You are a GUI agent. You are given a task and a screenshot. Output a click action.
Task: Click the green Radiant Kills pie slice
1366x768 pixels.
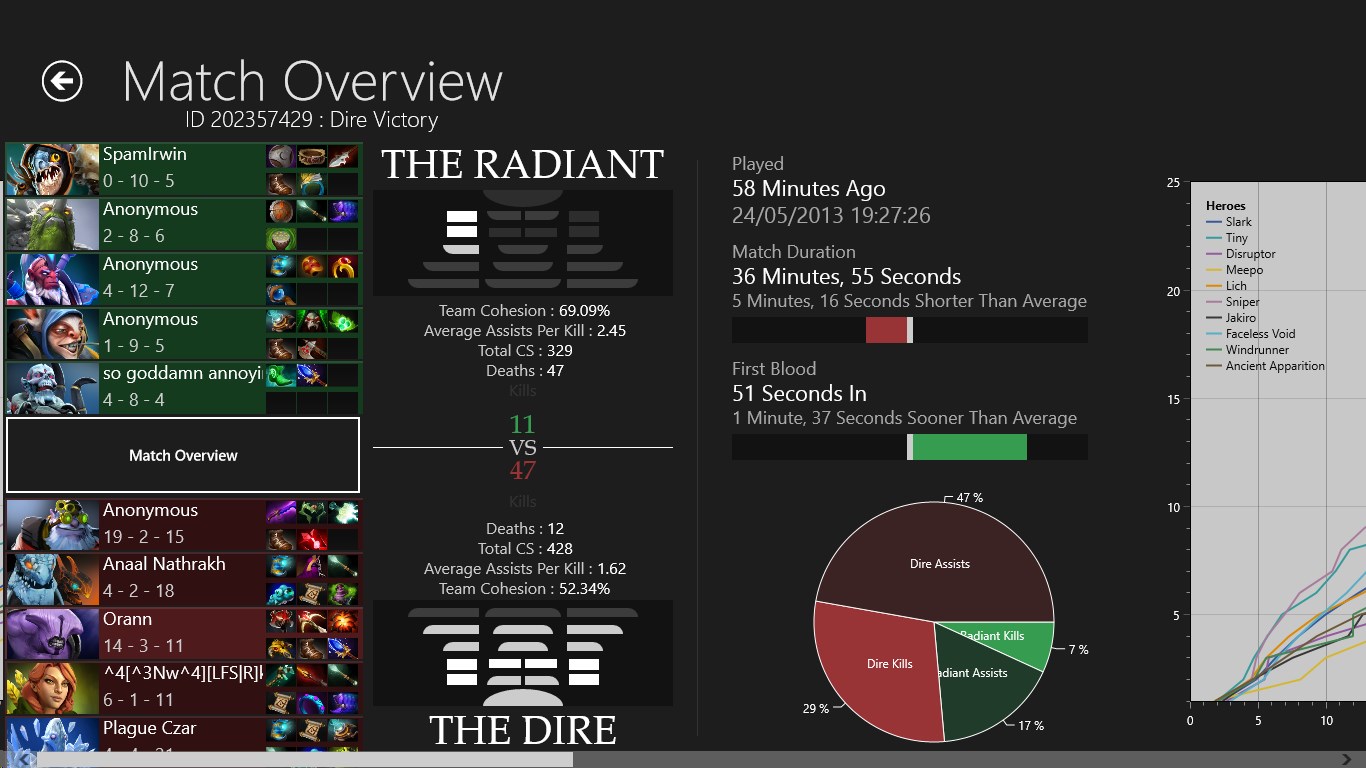(x=1005, y=640)
